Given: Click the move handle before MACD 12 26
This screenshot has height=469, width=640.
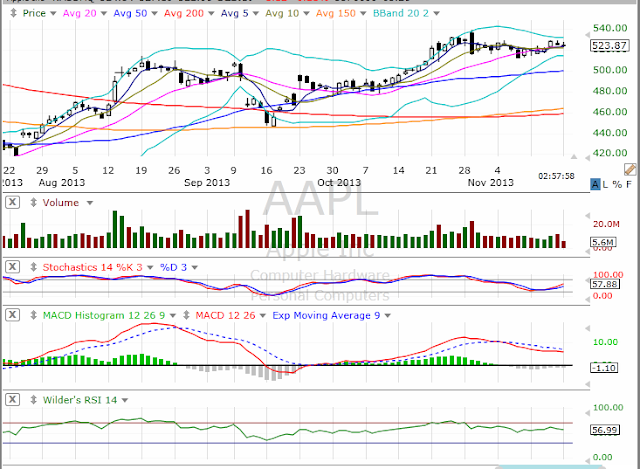Looking at the screenshot, I should pos(187,315).
